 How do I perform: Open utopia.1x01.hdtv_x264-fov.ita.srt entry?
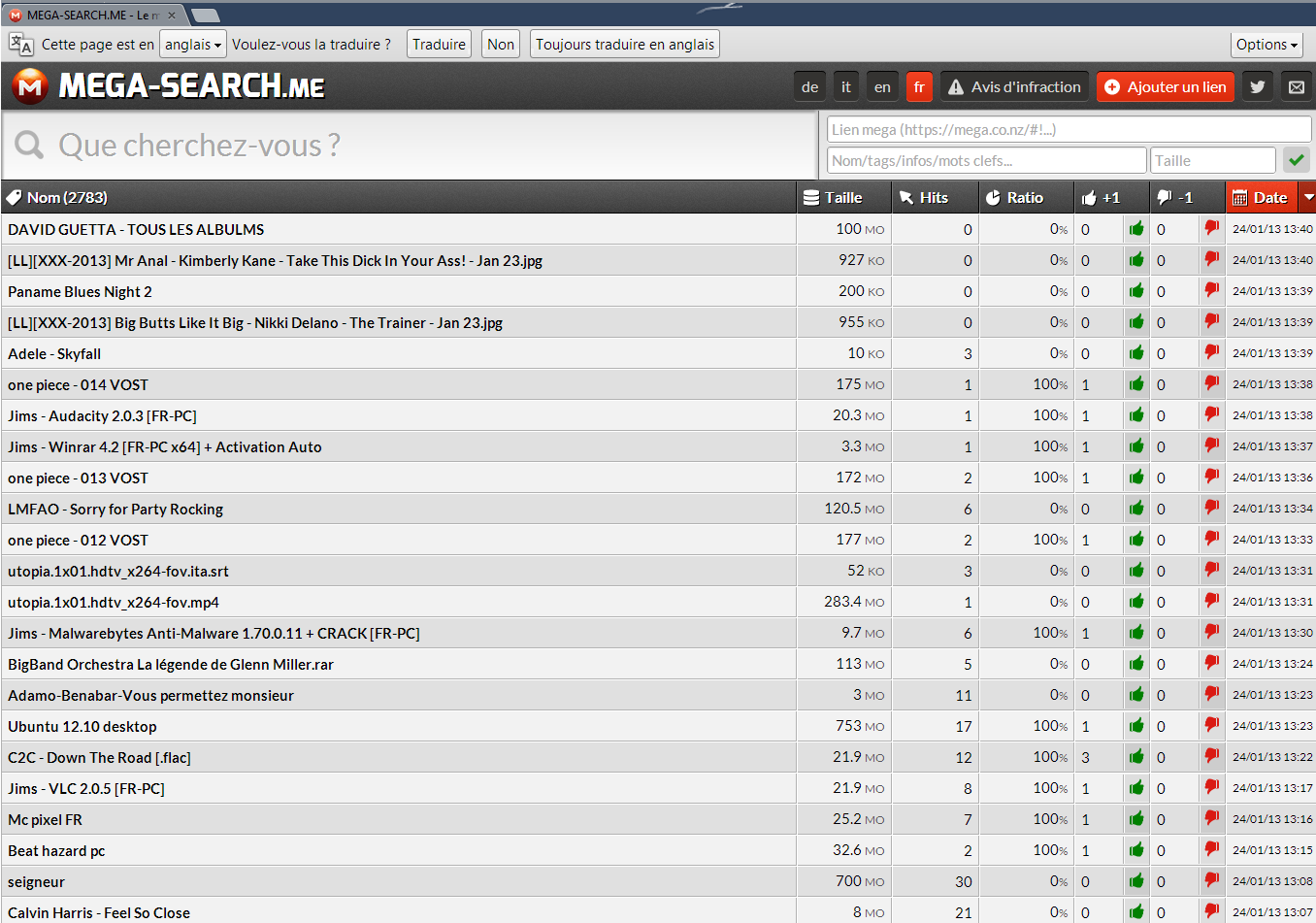point(118,571)
